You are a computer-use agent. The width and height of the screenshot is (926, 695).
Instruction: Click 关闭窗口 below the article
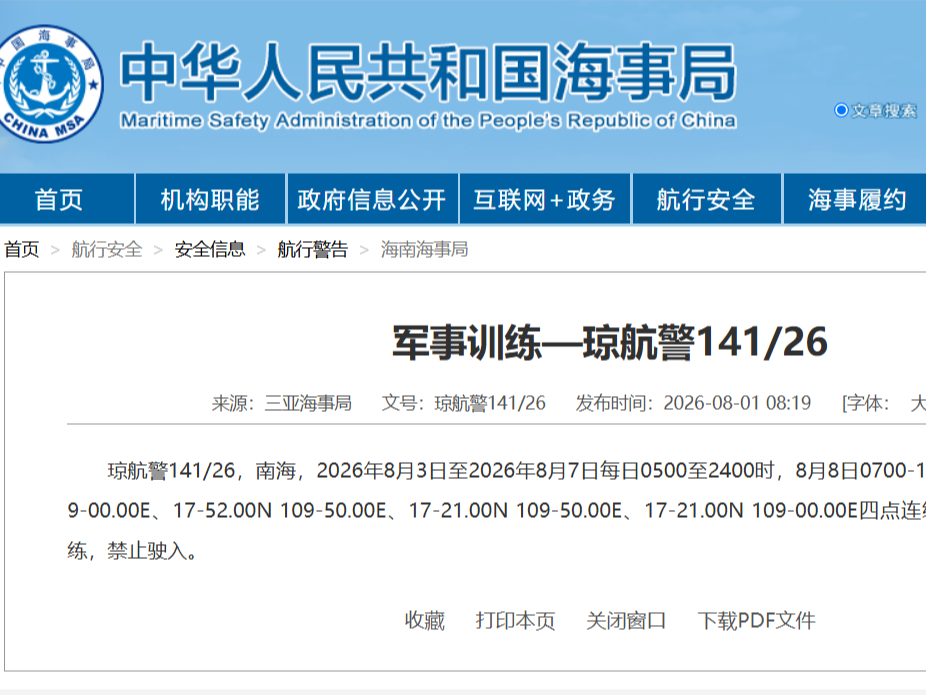(626, 621)
